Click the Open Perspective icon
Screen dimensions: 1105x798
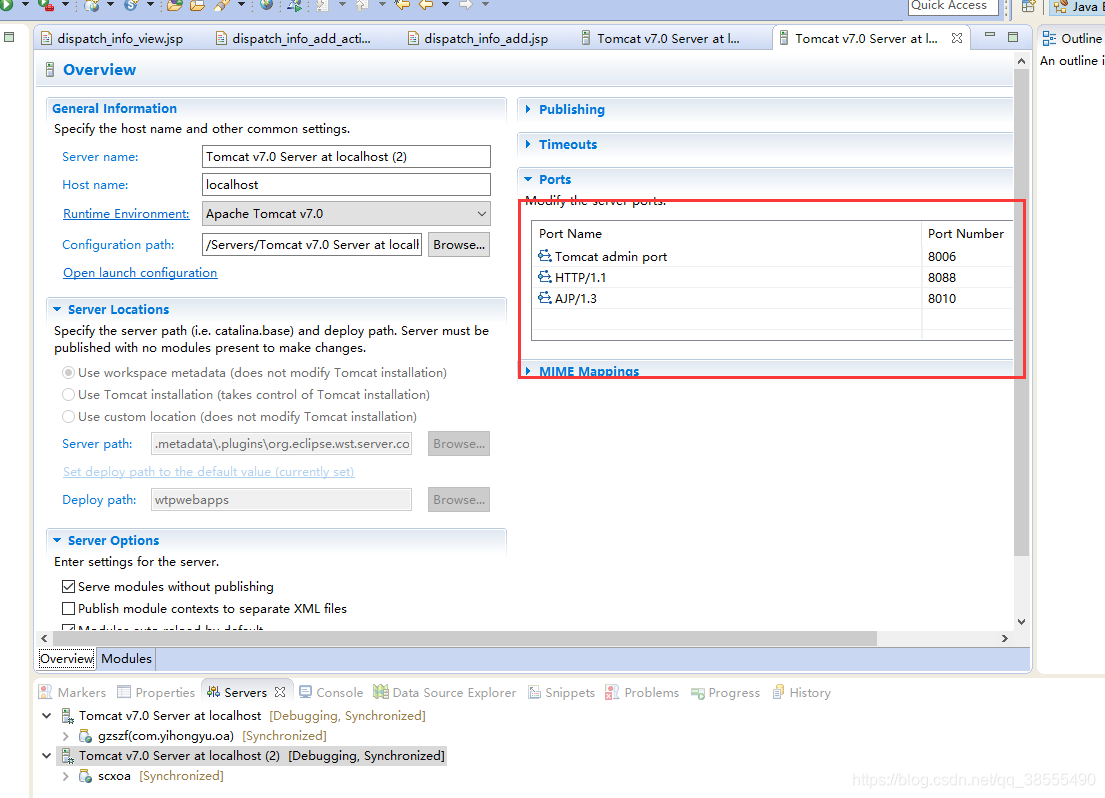point(1029,6)
